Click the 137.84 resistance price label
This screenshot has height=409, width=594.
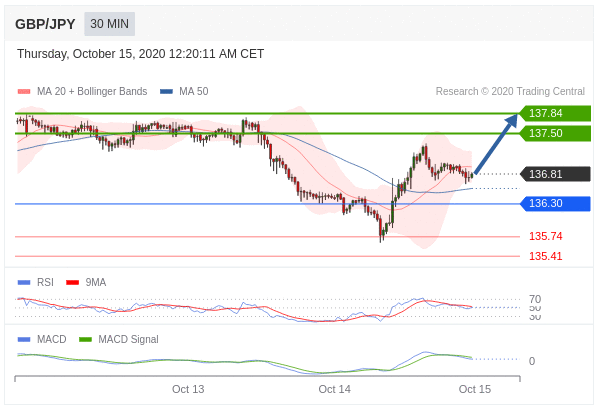(x=555, y=113)
